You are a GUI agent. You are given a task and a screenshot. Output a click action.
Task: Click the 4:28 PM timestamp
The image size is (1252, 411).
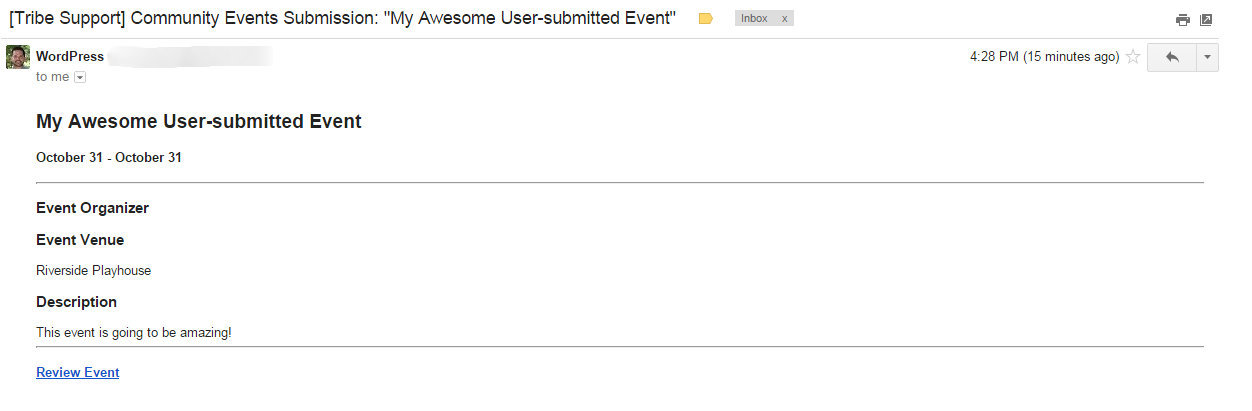tap(1044, 57)
